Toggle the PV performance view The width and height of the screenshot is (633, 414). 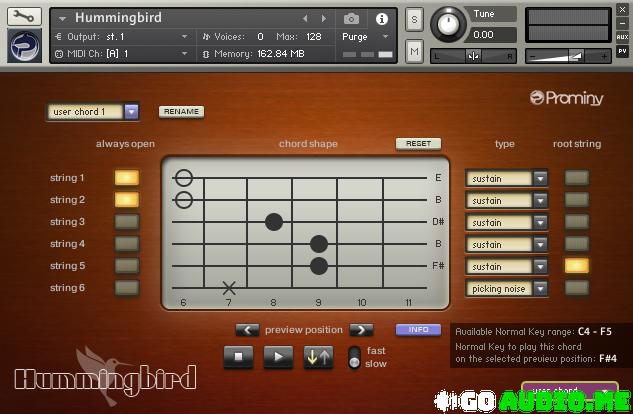(x=622, y=51)
